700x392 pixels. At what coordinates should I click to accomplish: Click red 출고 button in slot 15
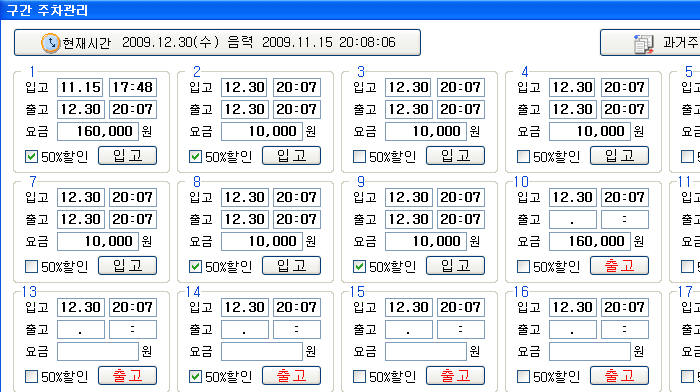click(455, 376)
